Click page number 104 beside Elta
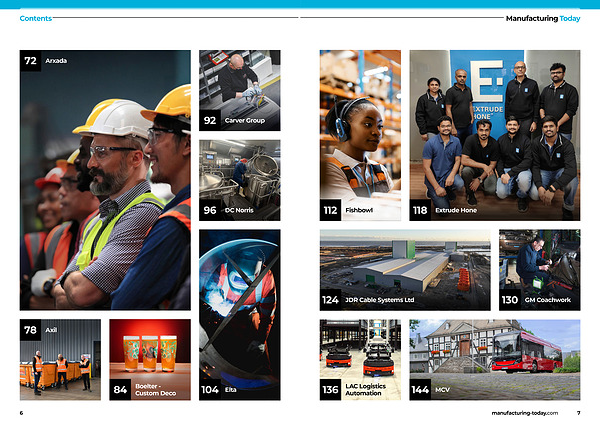The image size is (600, 424). 210,390
